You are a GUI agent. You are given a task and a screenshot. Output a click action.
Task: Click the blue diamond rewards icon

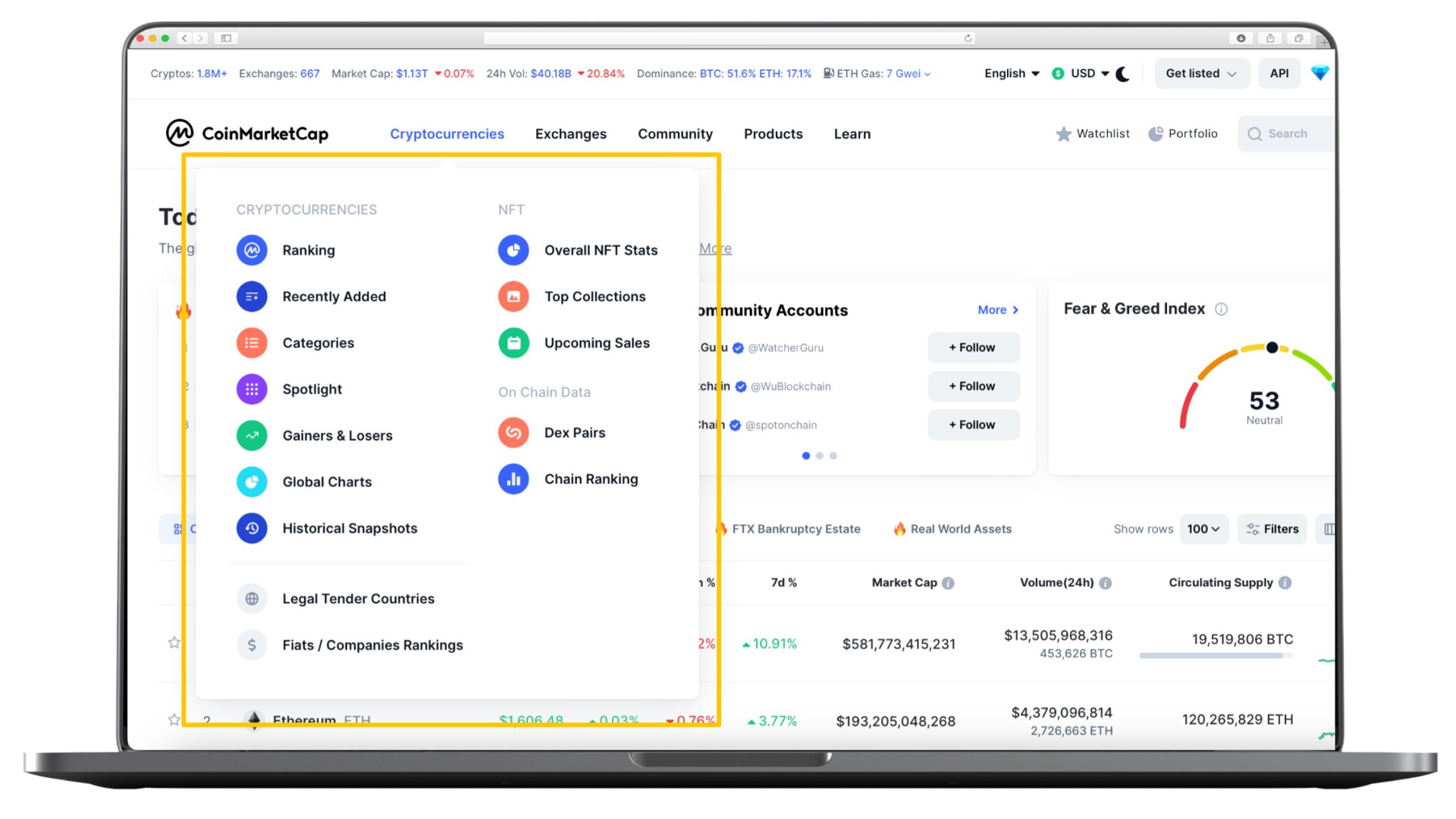pyautogui.click(x=1319, y=74)
